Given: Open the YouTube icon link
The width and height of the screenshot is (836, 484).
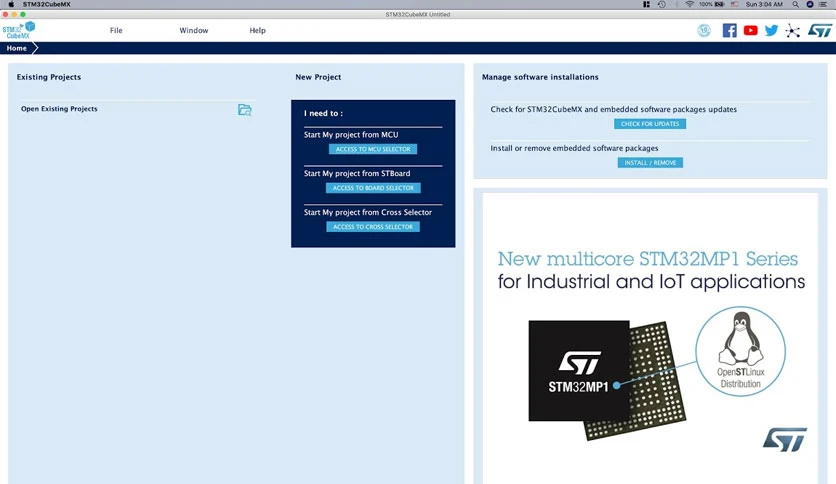Looking at the screenshot, I should point(750,30).
